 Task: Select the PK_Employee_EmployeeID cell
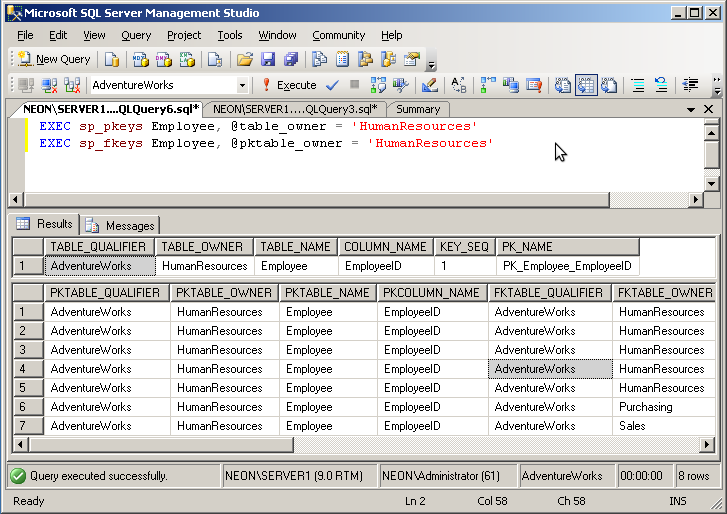[568, 266]
